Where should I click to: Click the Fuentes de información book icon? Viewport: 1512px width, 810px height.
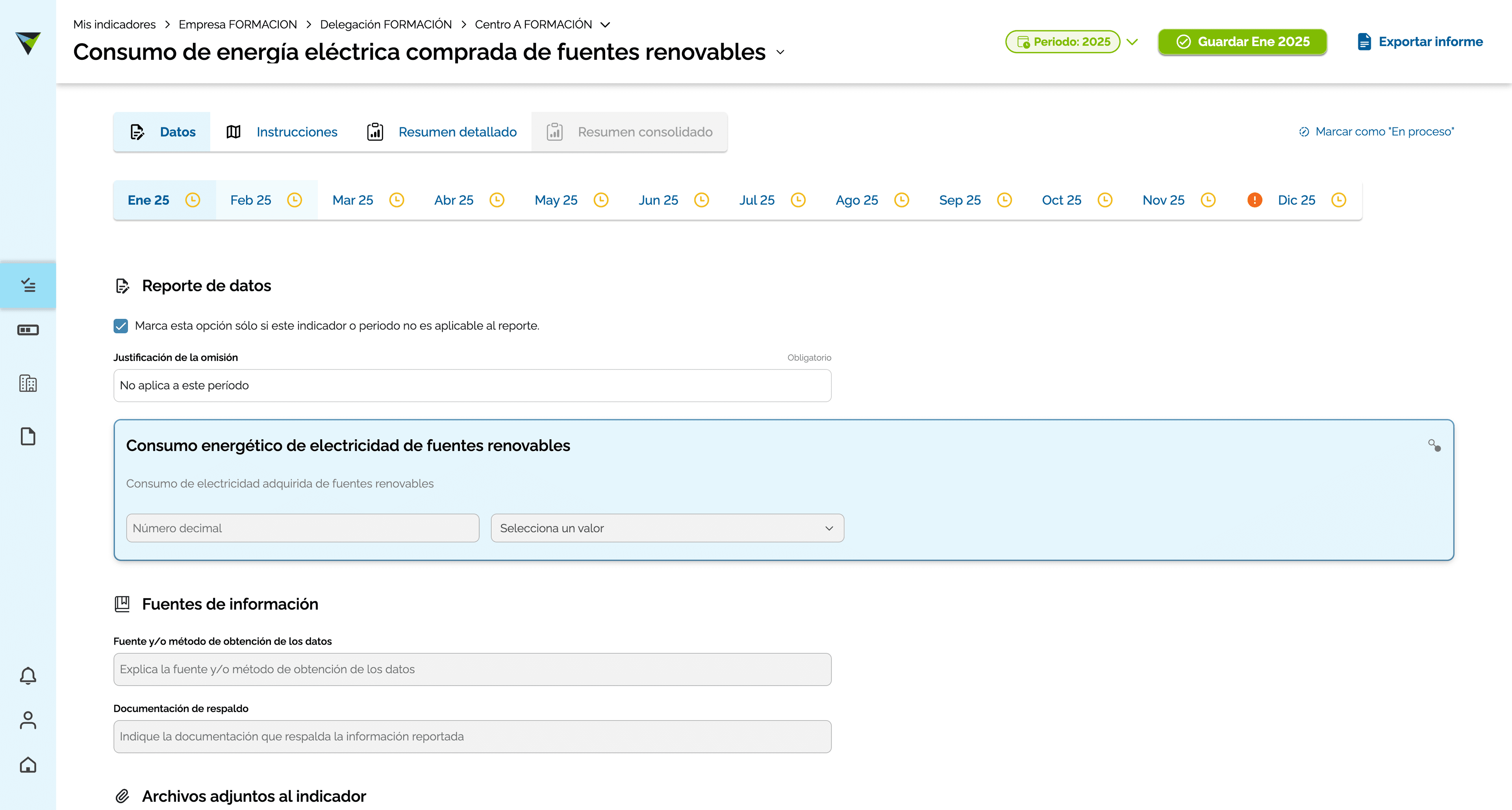(x=122, y=604)
